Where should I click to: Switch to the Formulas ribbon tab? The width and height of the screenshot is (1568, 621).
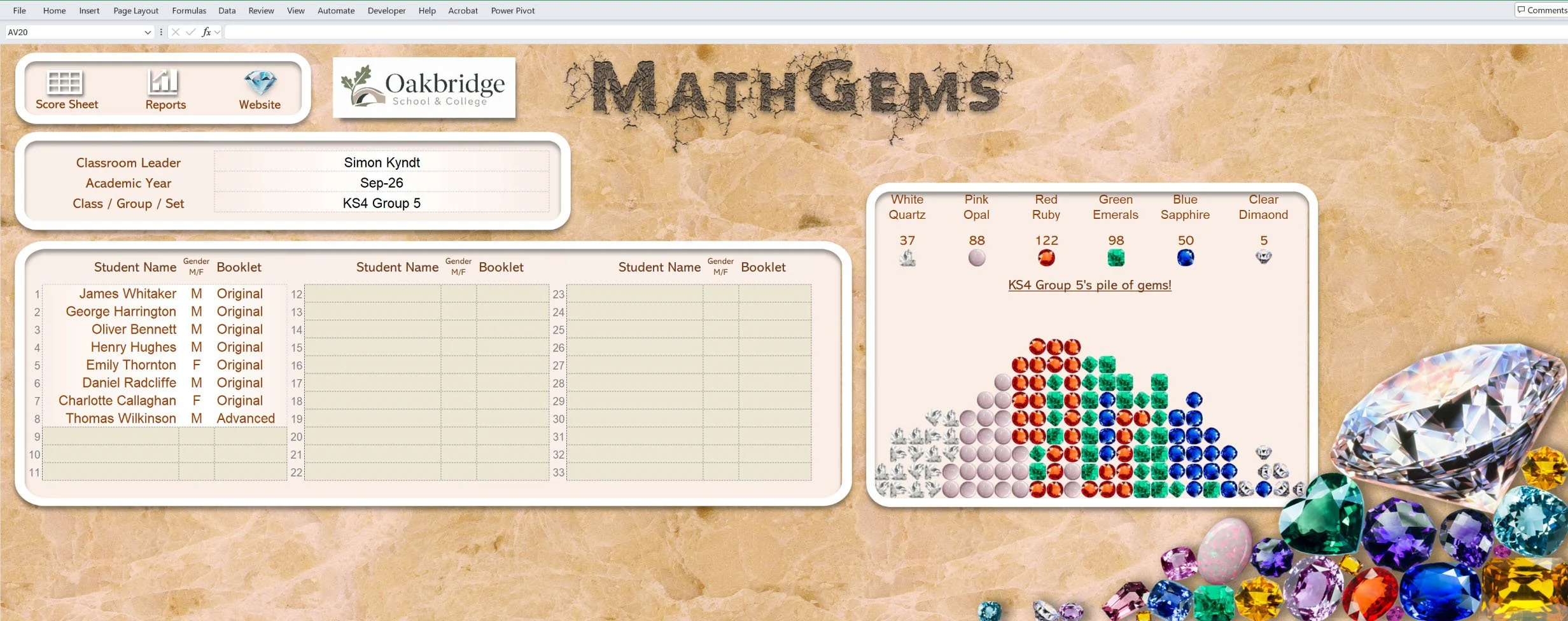[x=189, y=10]
